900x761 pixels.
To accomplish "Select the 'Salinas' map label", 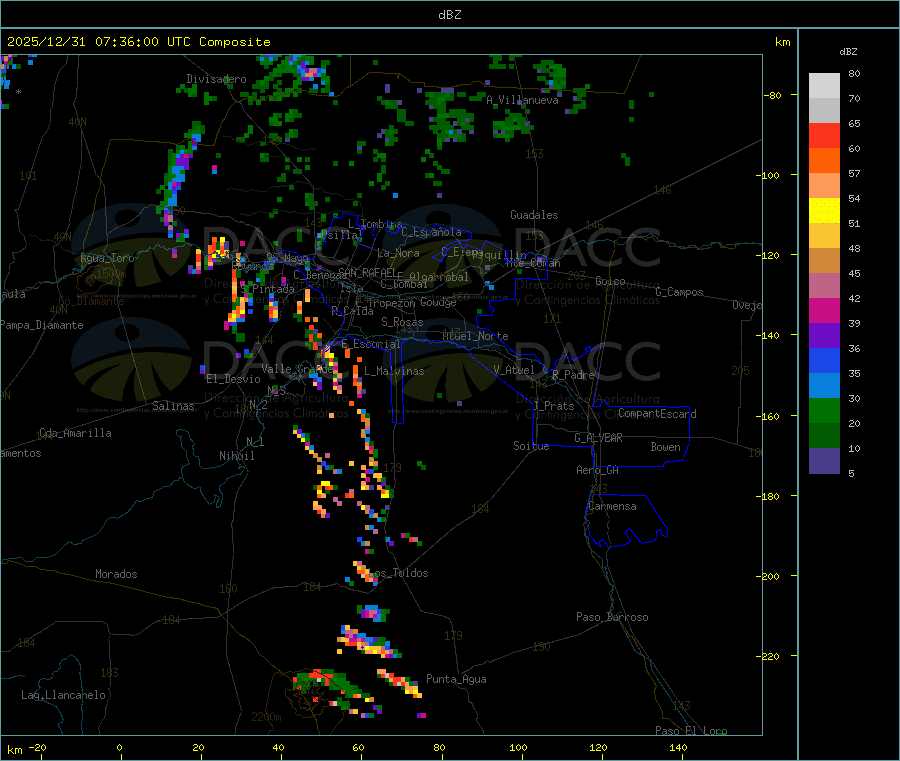I will [x=173, y=406].
